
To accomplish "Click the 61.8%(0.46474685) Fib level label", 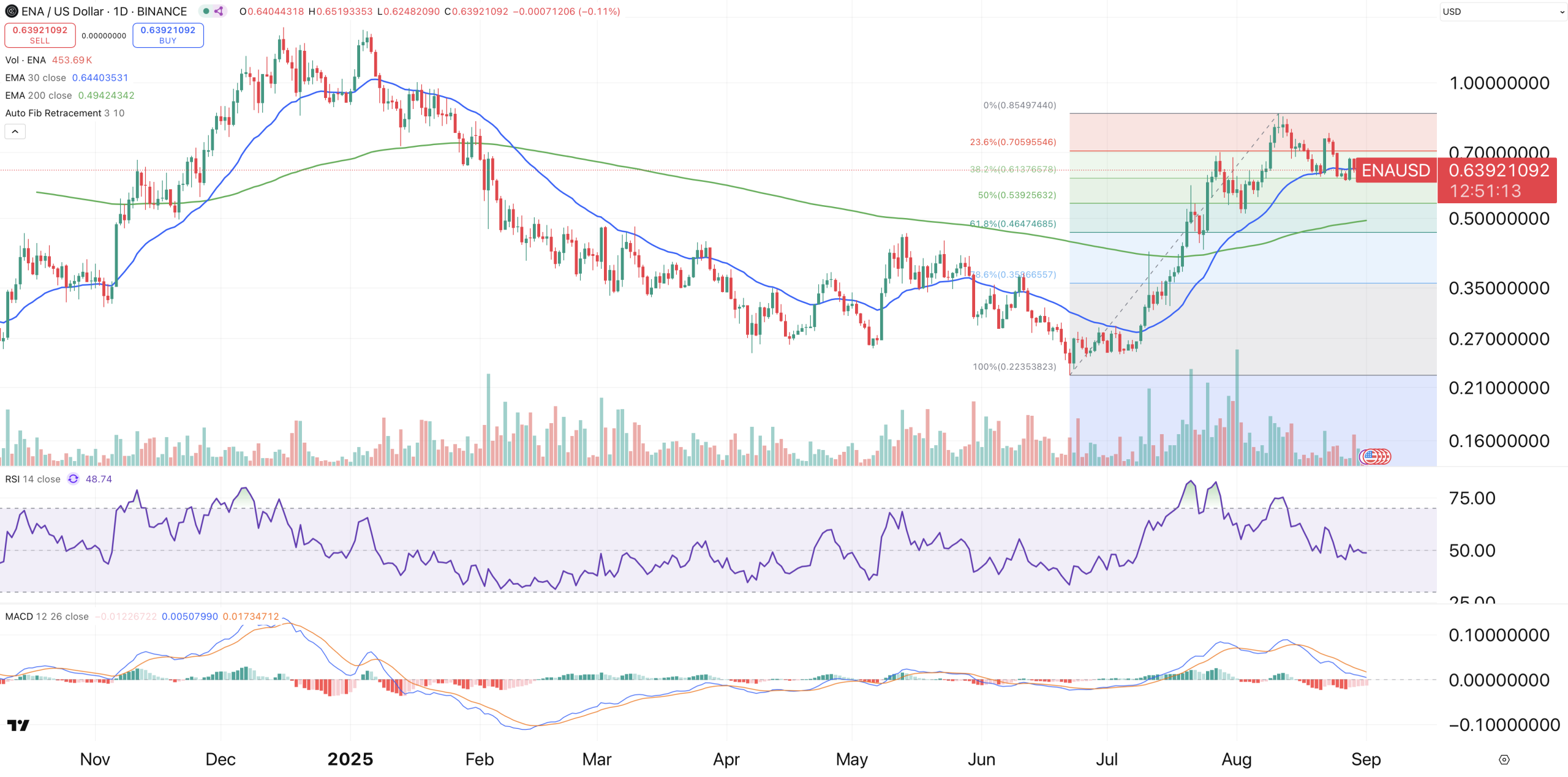I will (1013, 224).
